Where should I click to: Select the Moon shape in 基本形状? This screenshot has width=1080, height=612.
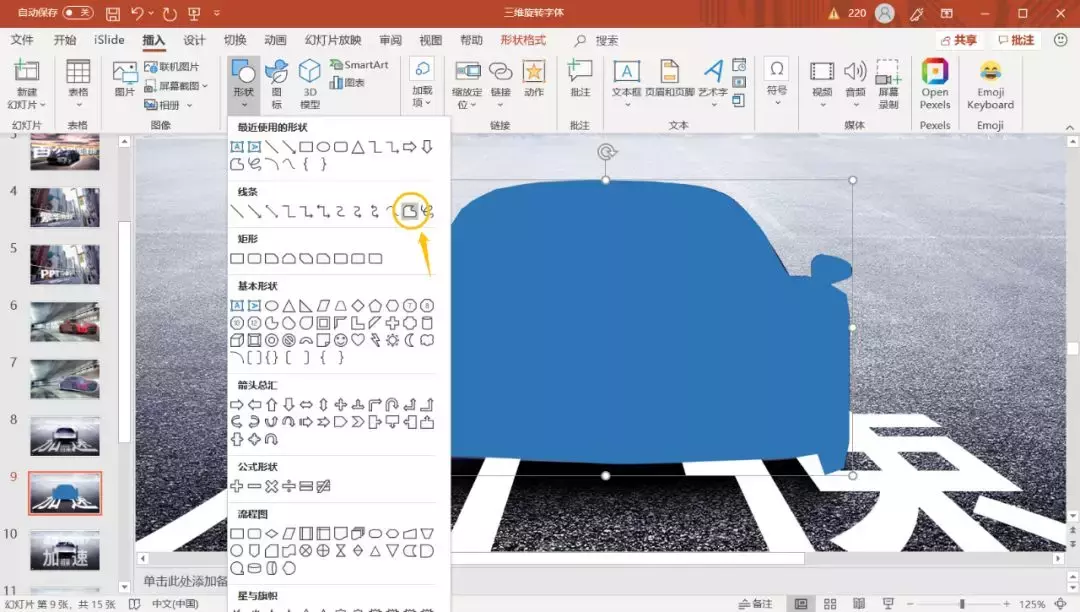click(409, 340)
